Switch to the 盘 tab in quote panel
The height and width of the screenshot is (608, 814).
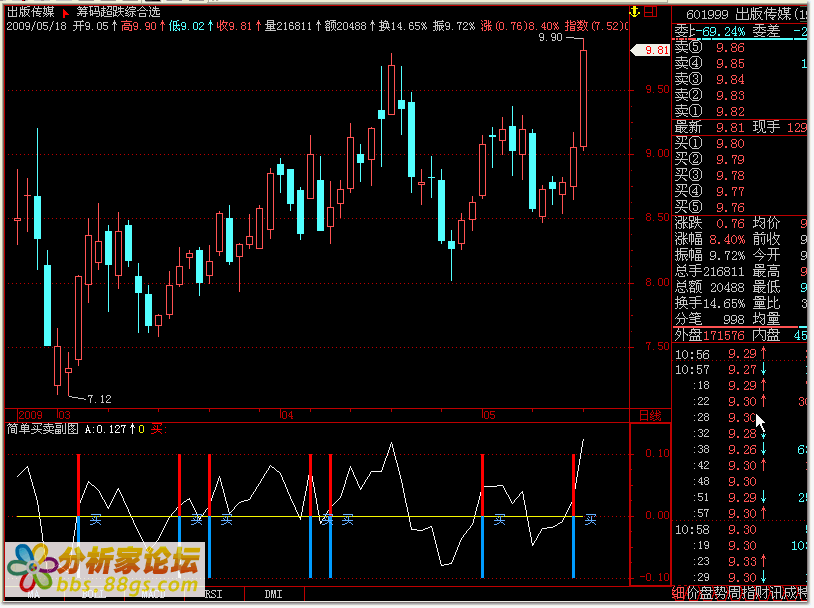[x=707, y=592]
